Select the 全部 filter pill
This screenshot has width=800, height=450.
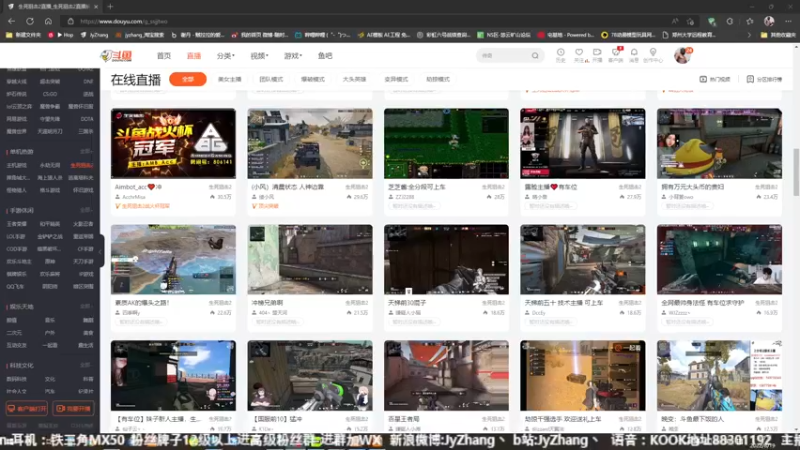[188, 79]
